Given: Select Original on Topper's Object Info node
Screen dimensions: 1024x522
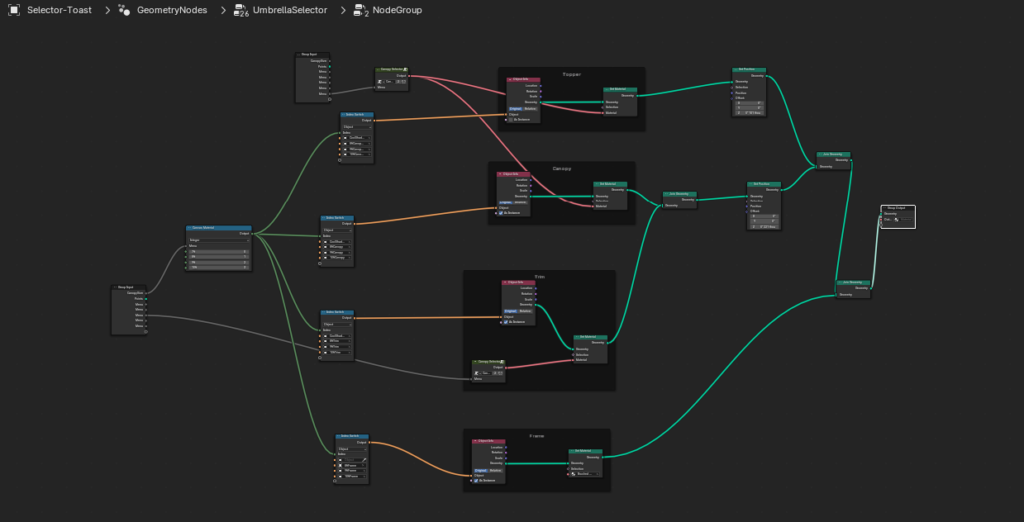Looking at the screenshot, I should (x=515, y=108).
